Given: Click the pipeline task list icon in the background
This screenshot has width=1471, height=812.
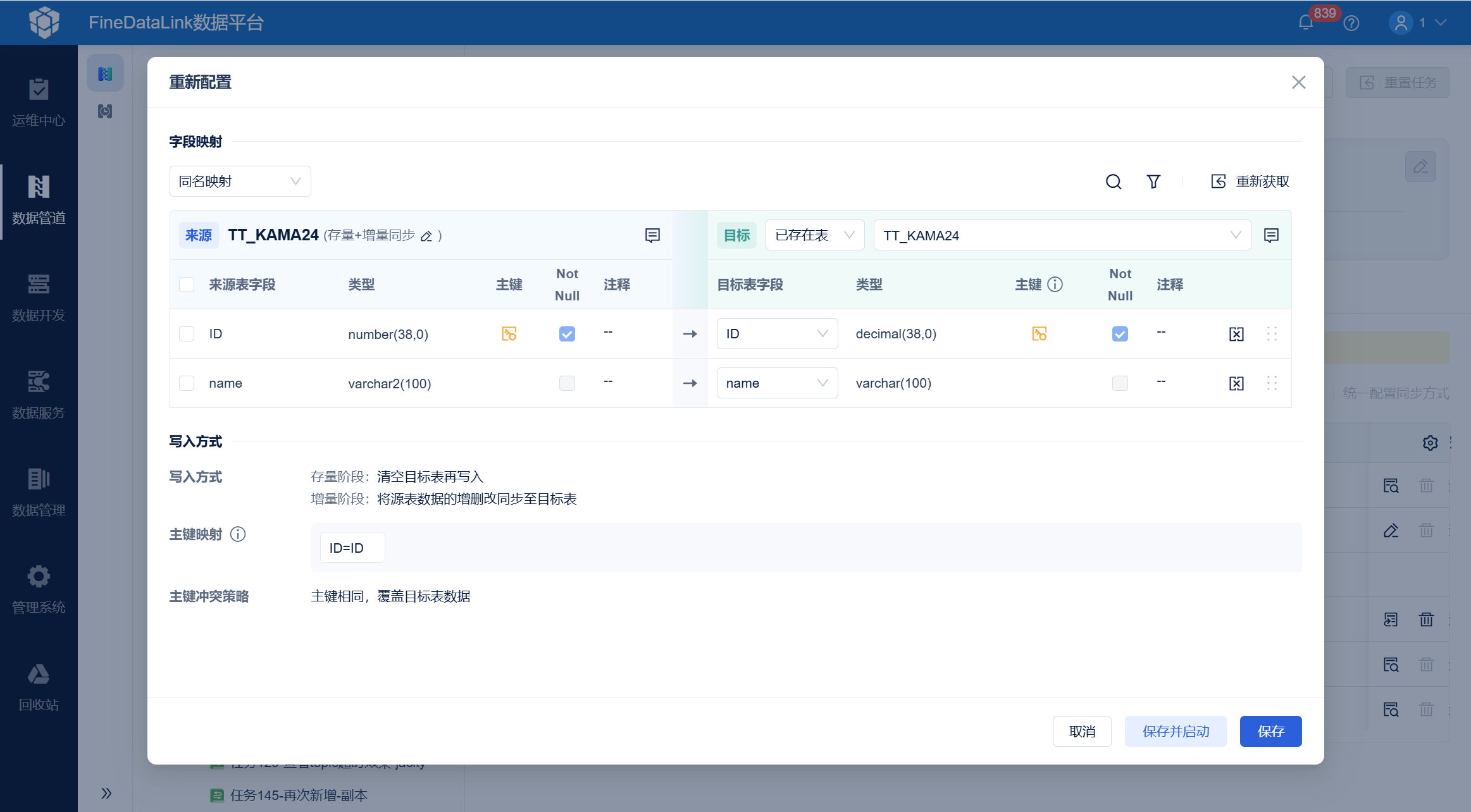Looking at the screenshot, I should (105, 74).
